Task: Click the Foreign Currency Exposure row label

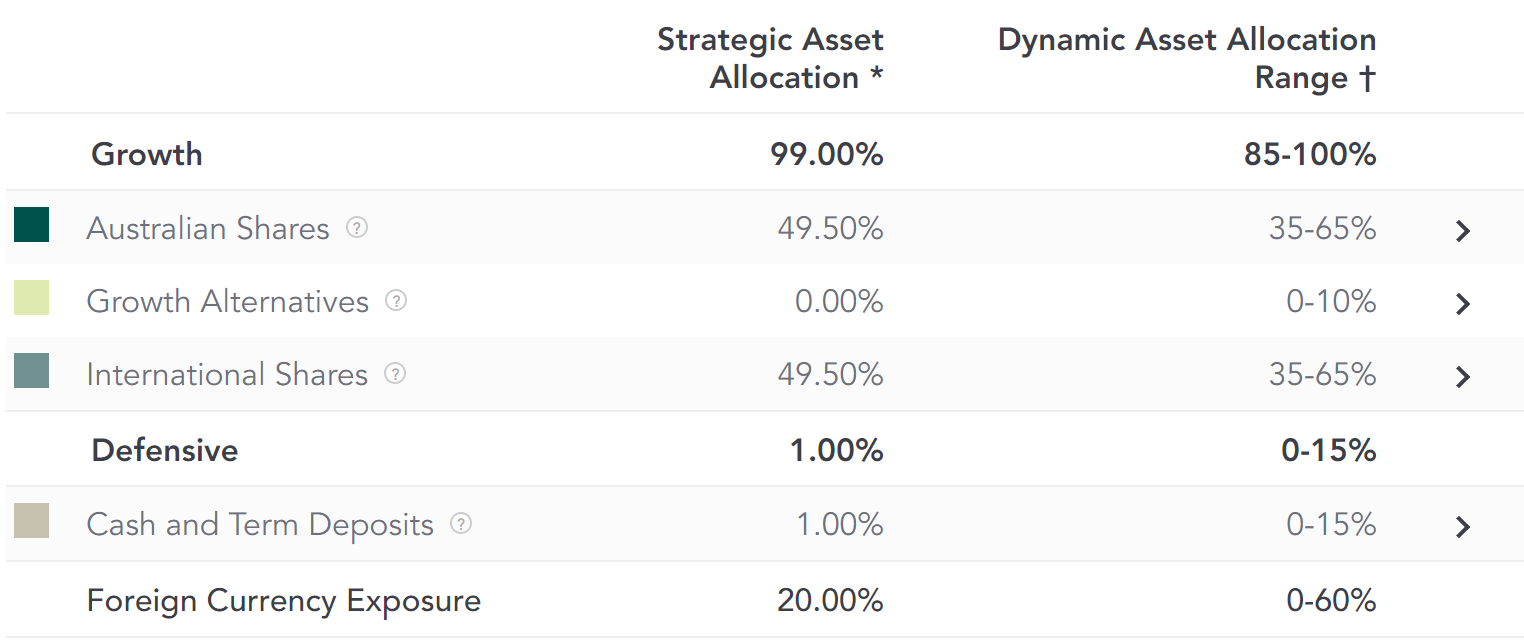Action: pyautogui.click(x=284, y=601)
